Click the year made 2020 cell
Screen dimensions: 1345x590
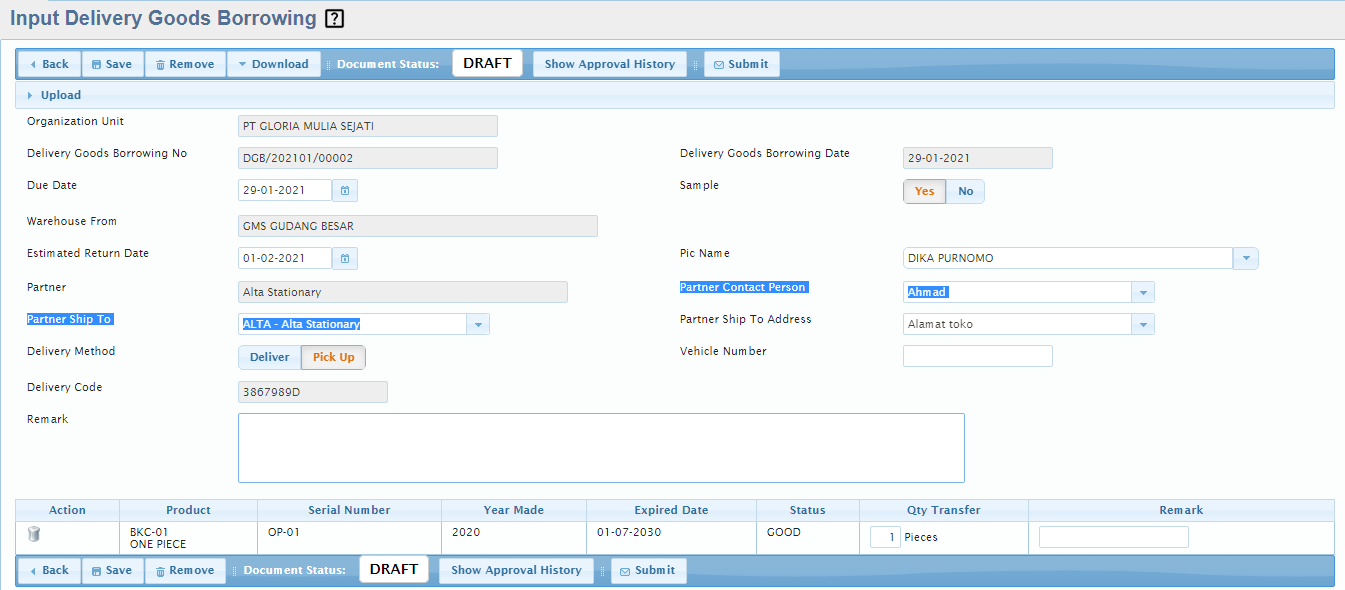(514, 538)
